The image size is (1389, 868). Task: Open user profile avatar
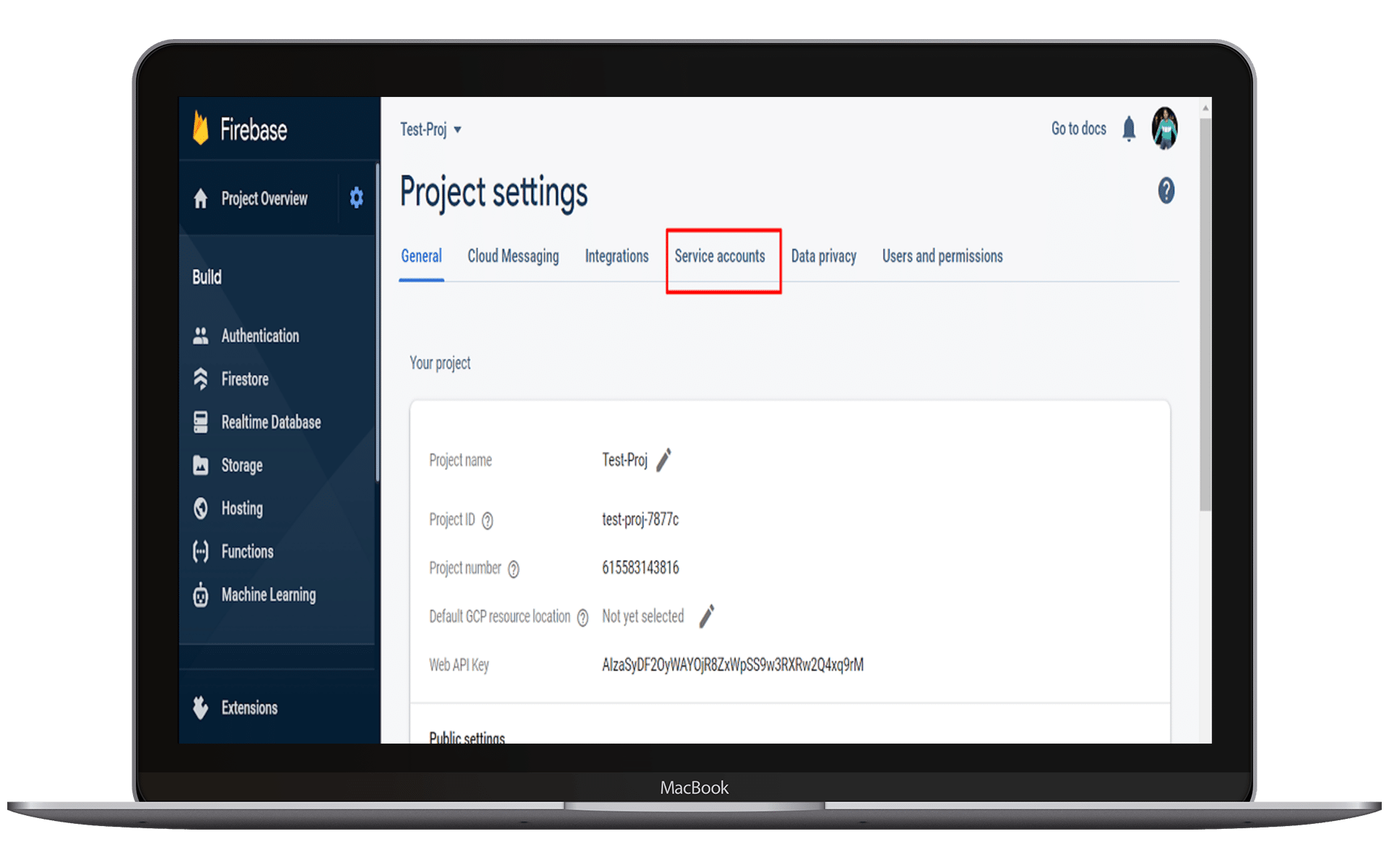click(1164, 129)
